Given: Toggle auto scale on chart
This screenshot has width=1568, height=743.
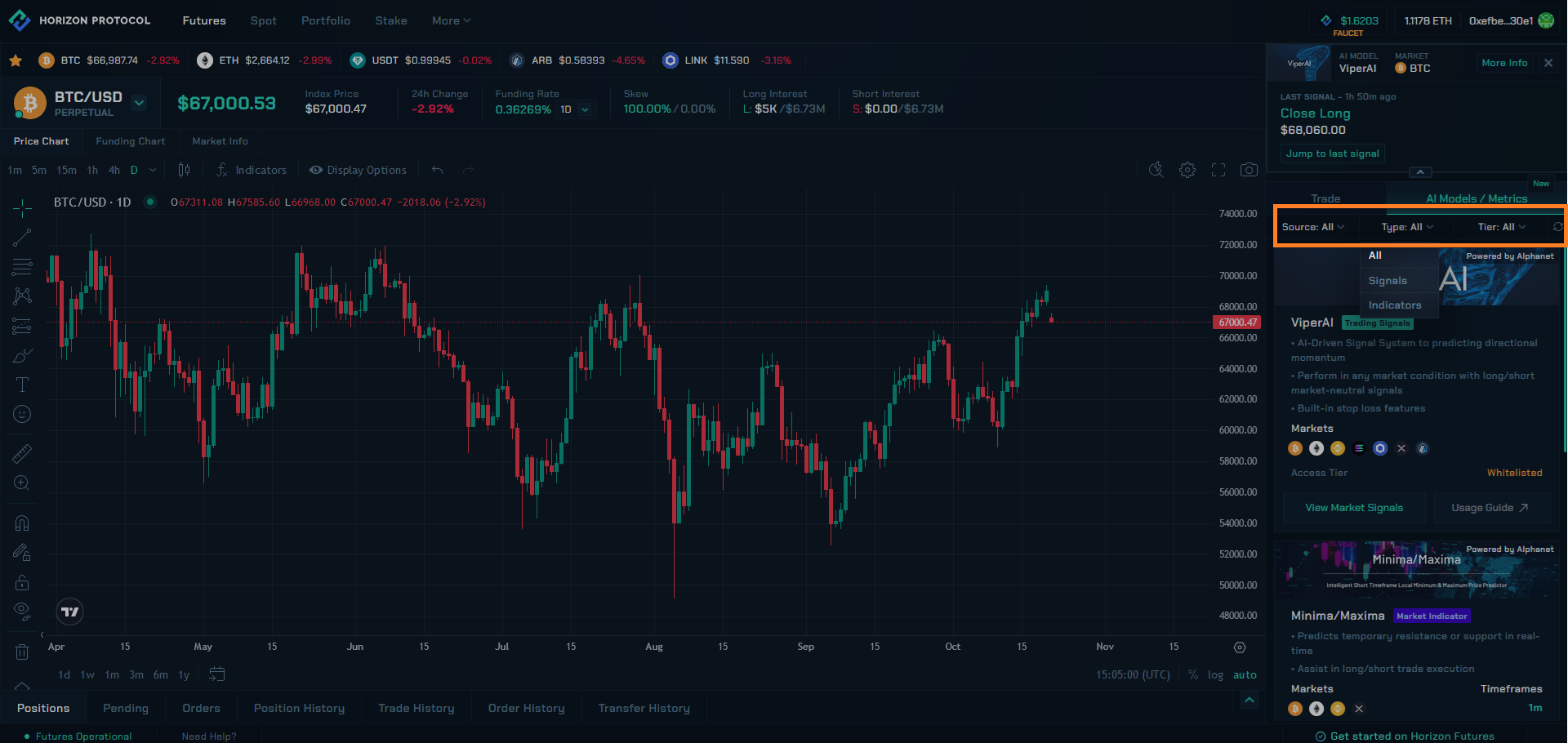Looking at the screenshot, I should coord(1245,675).
